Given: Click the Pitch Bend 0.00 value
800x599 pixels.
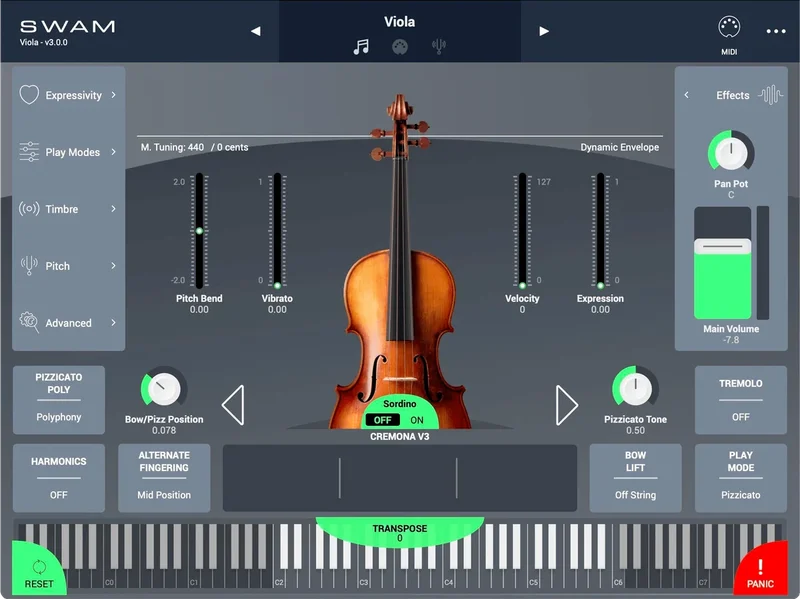Looking at the screenshot, I should click(x=199, y=310).
